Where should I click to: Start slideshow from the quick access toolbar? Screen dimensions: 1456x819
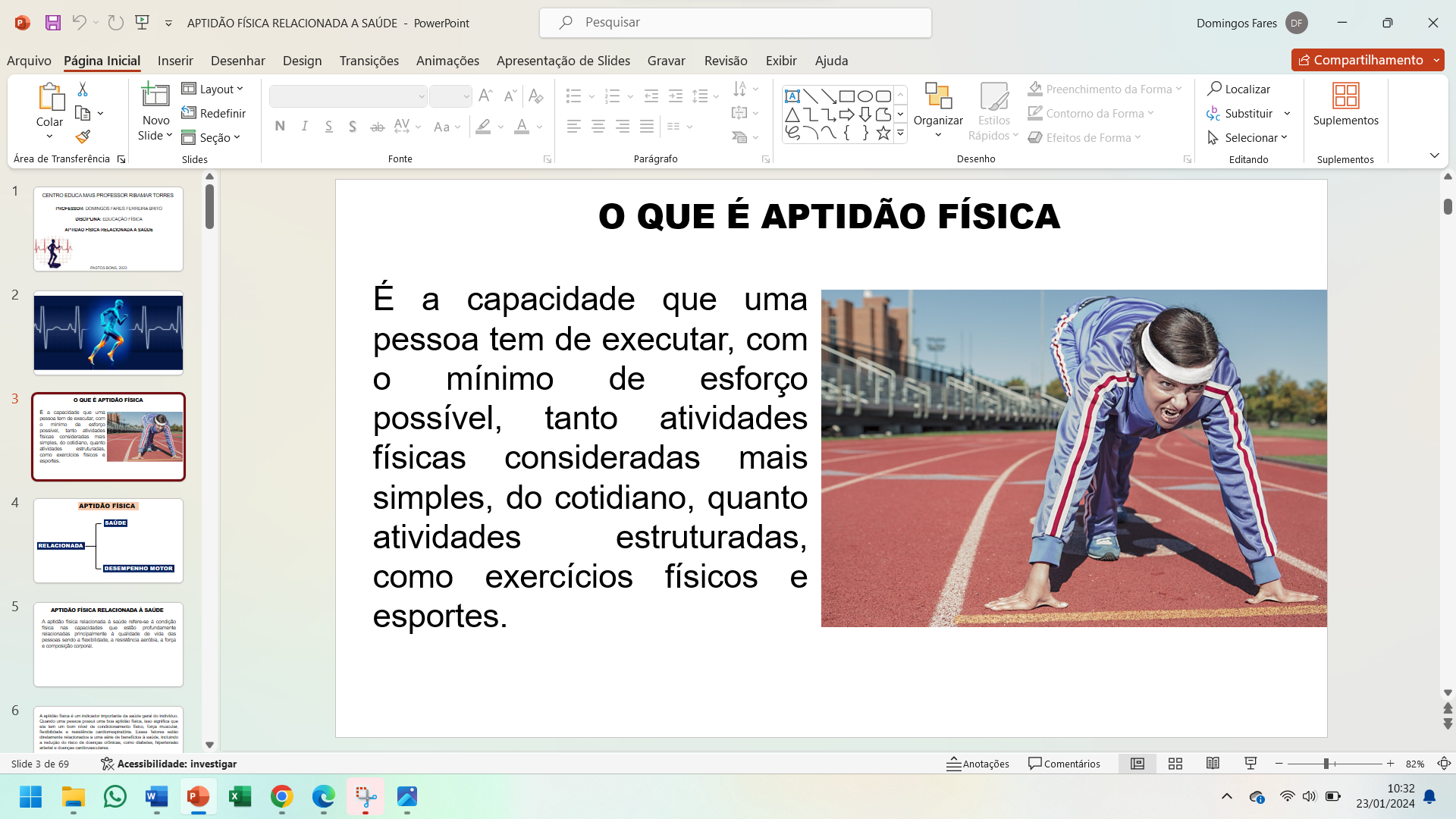click(143, 23)
